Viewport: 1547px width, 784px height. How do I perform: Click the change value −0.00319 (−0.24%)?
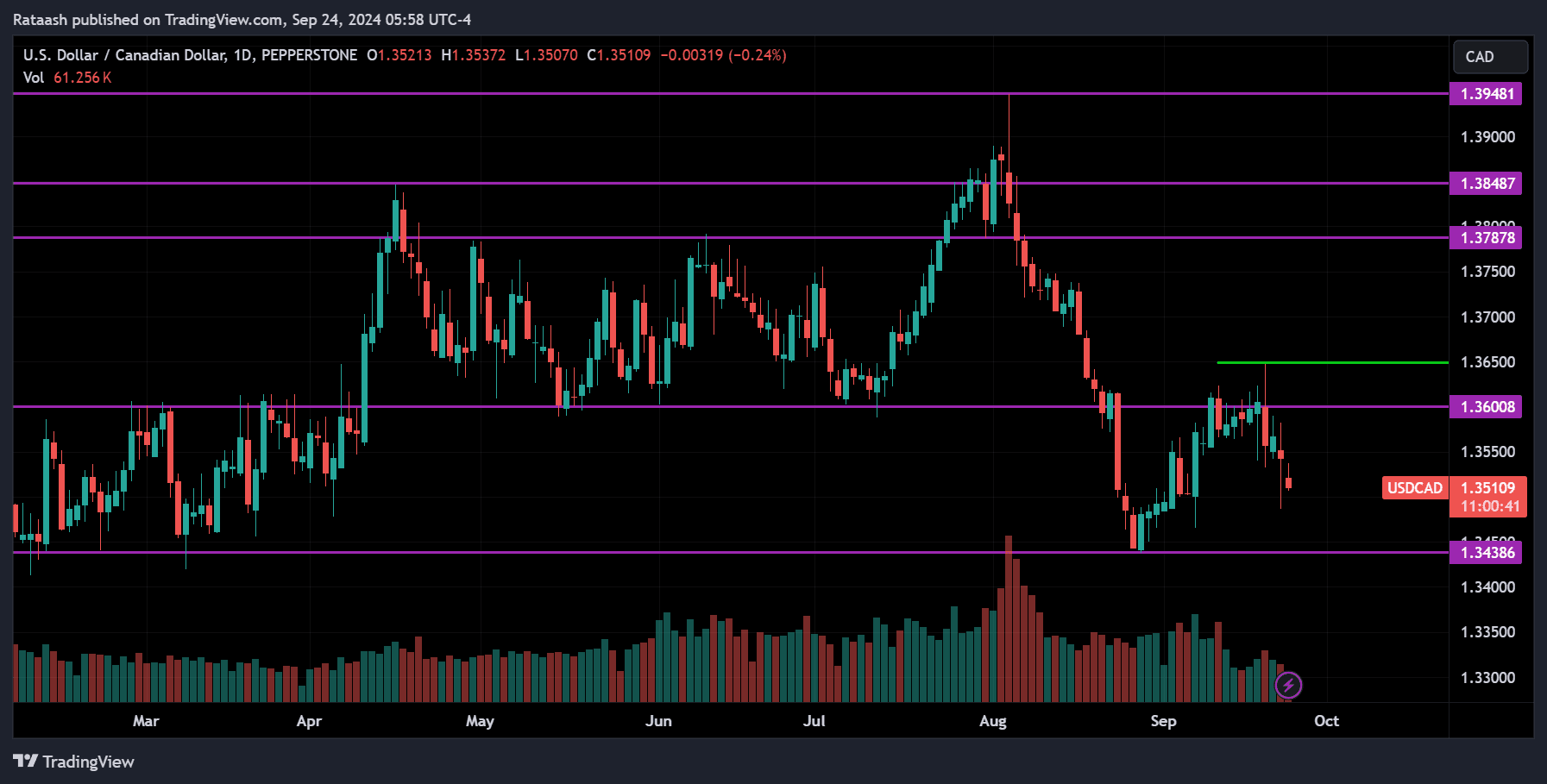(724, 55)
